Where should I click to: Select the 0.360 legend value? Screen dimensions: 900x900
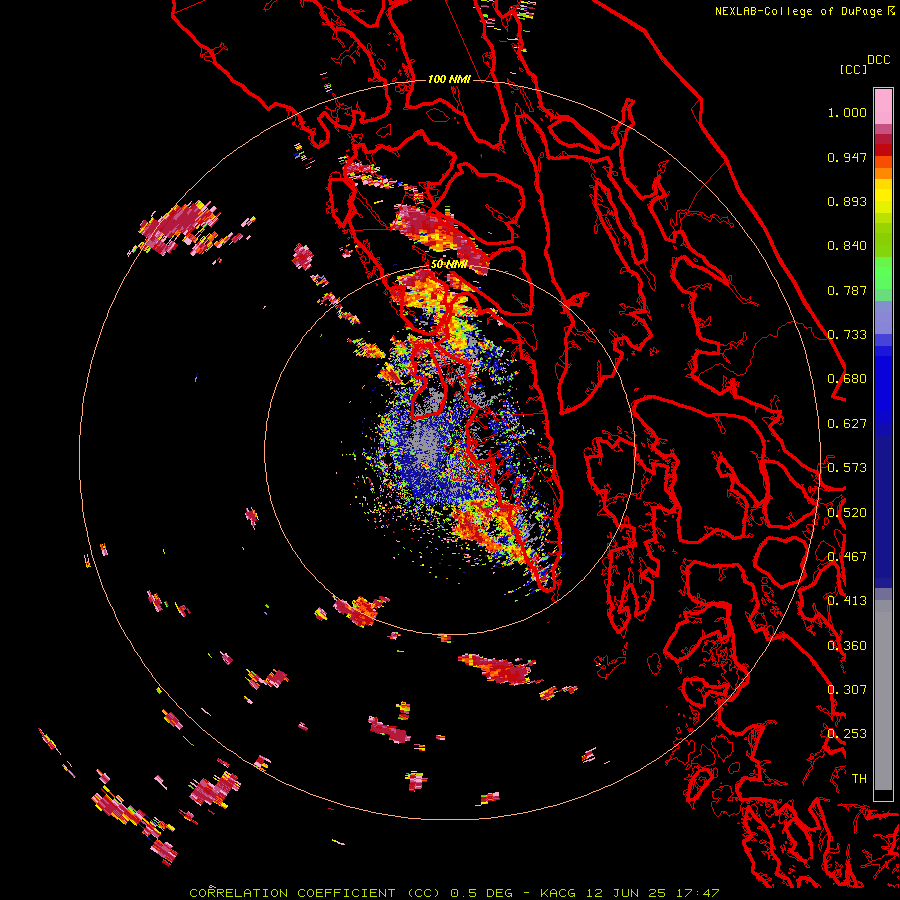[x=847, y=646]
